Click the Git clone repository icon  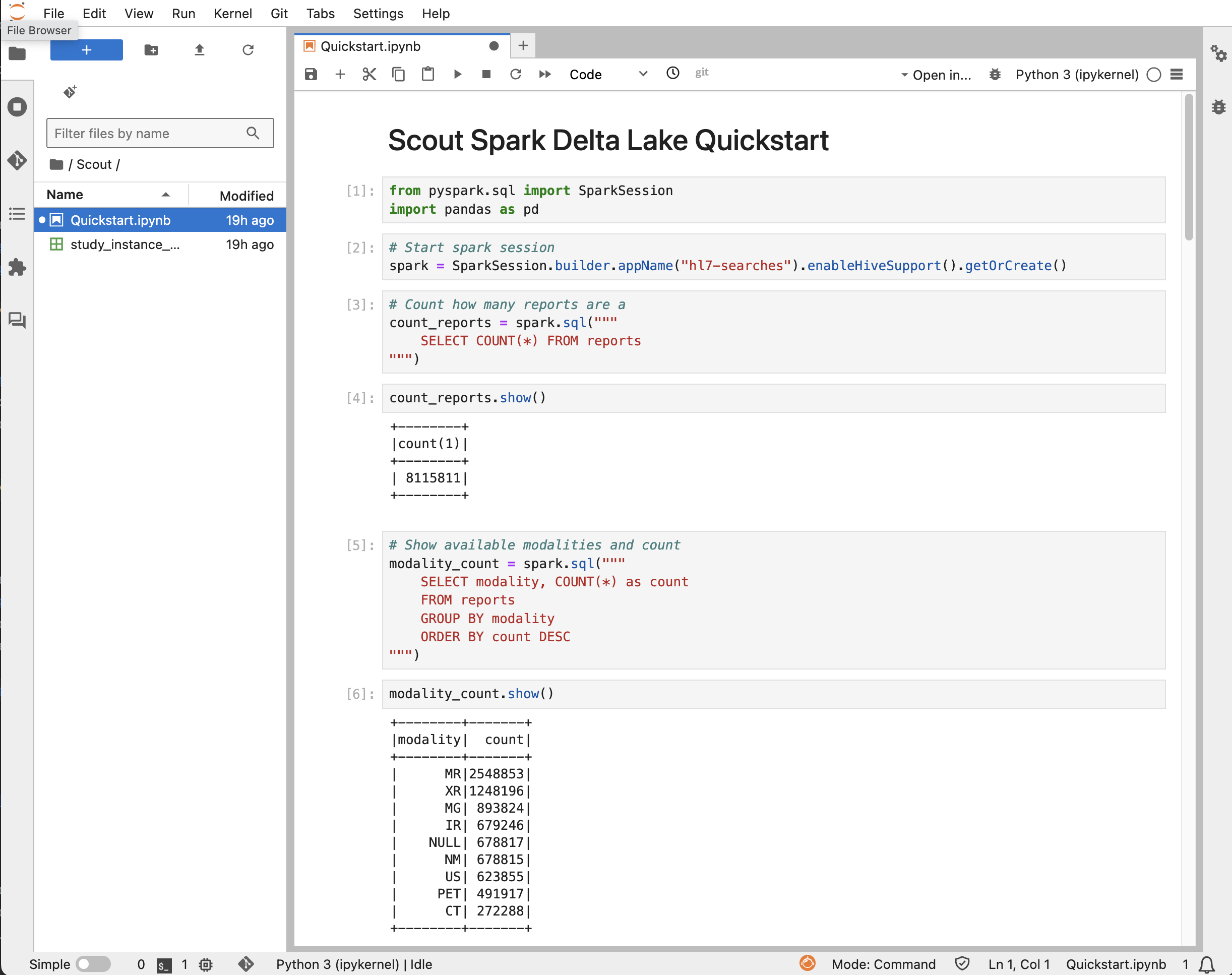(x=70, y=91)
